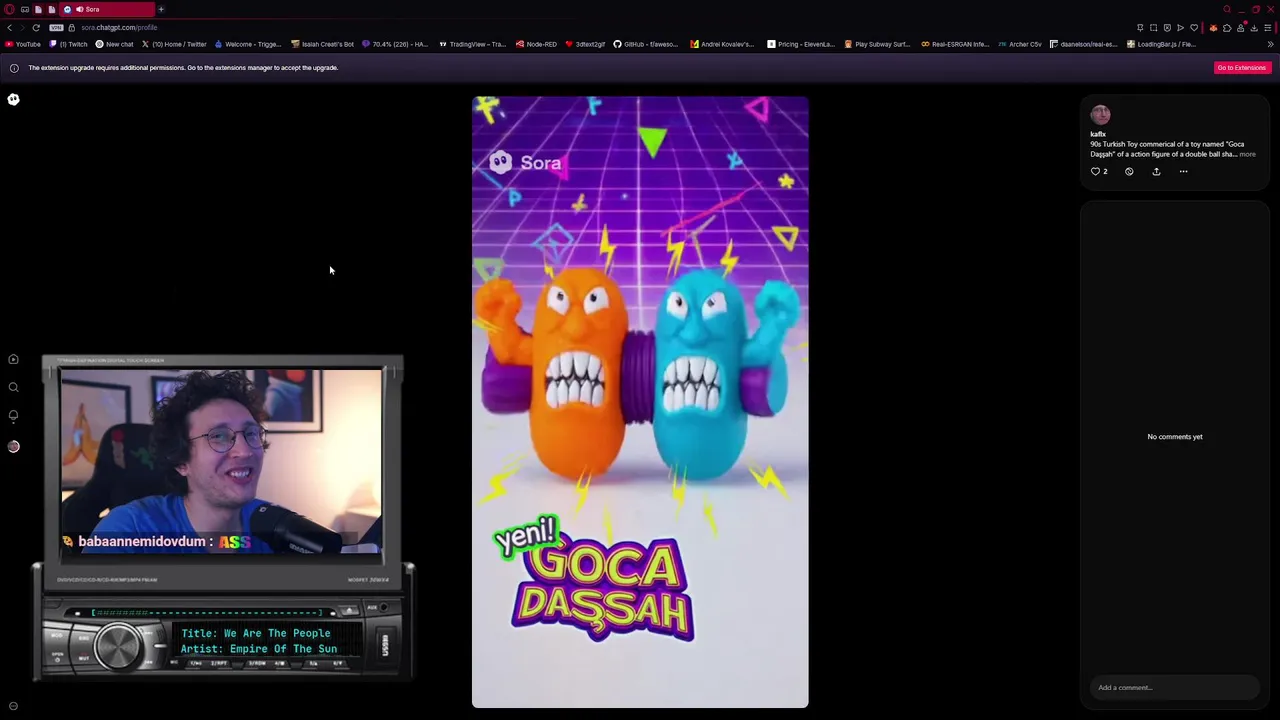Viewport: 1280px width, 720px height.
Task: Open the 'Isaiah Creati's Bot' bookmark
Action: 322,44
